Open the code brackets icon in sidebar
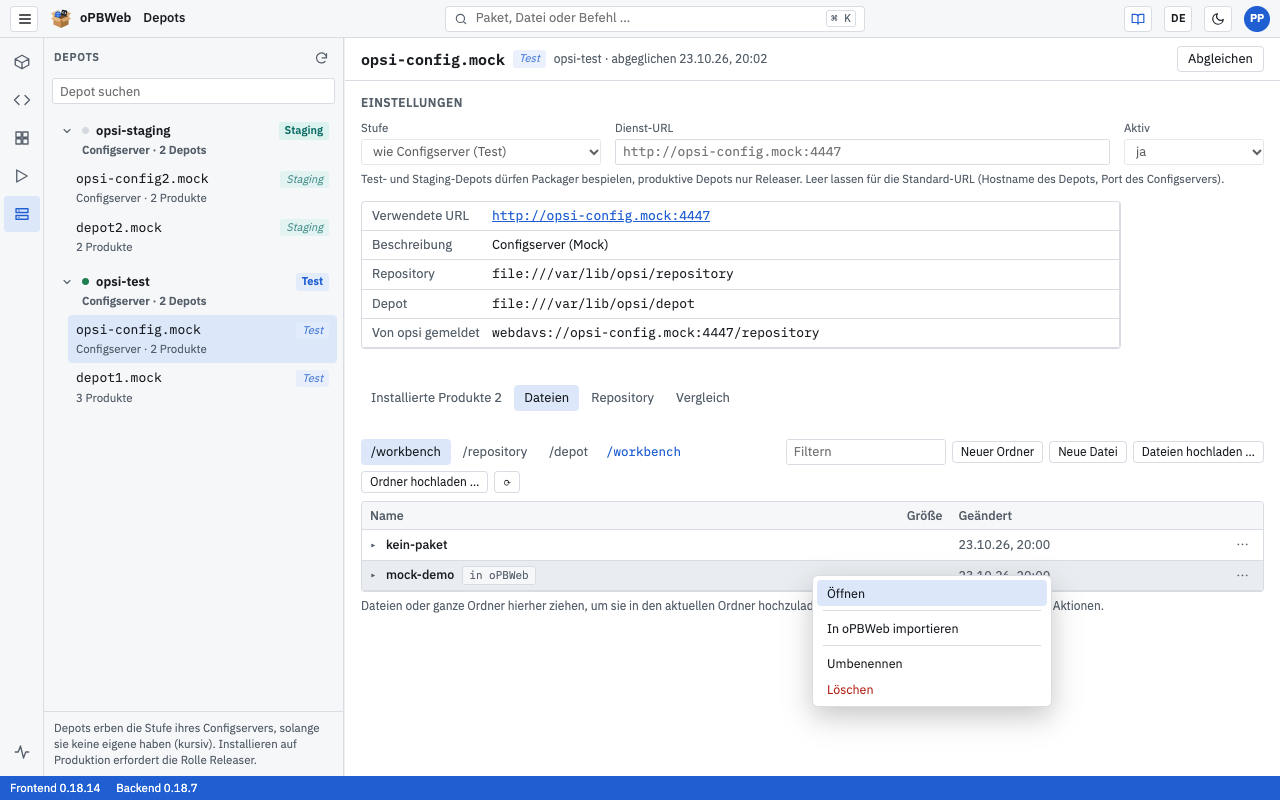This screenshot has height=800, width=1280. pos(22,100)
